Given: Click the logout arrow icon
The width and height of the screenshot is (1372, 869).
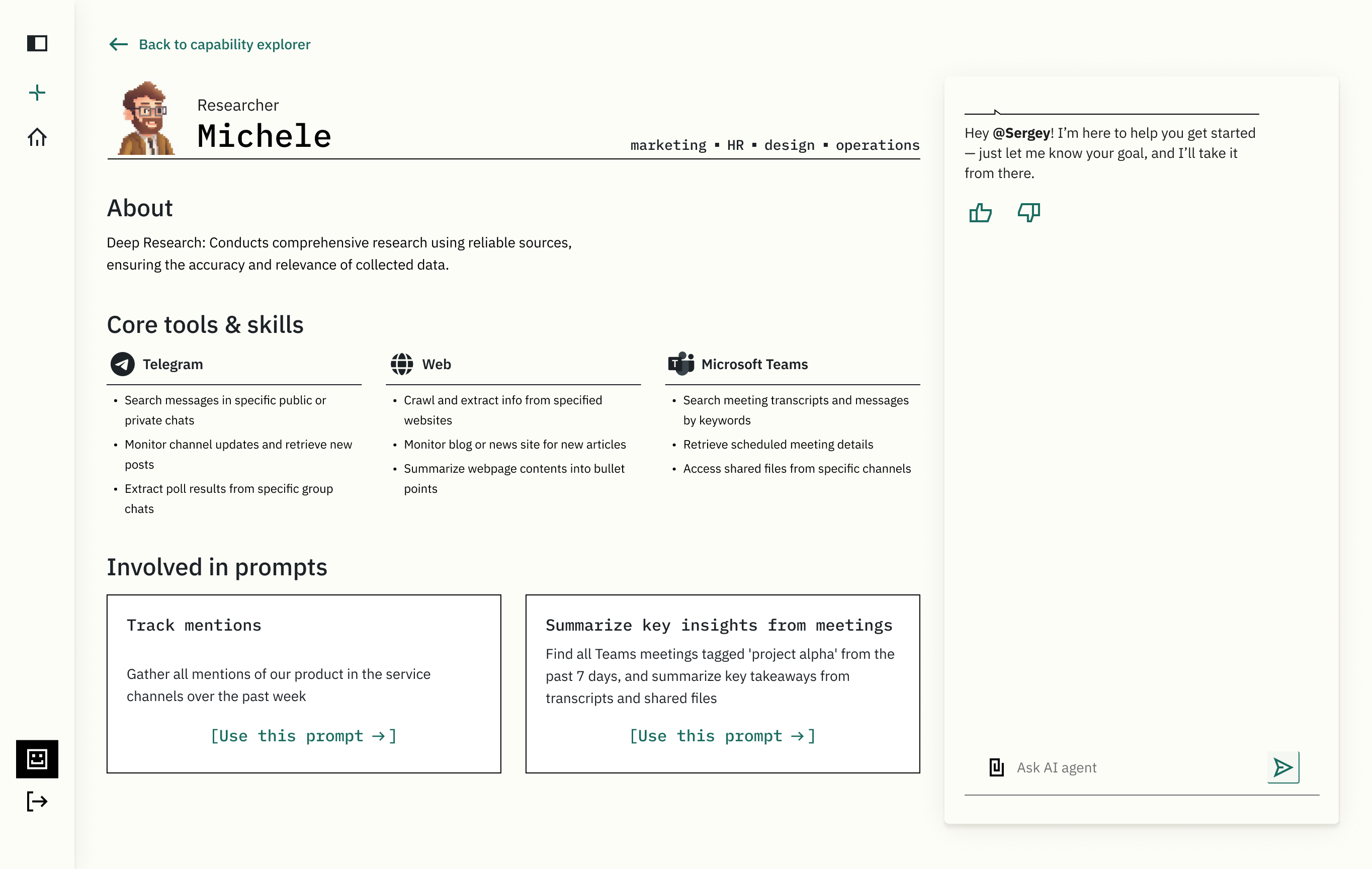Looking at the screenshot, I should [37, 801].
